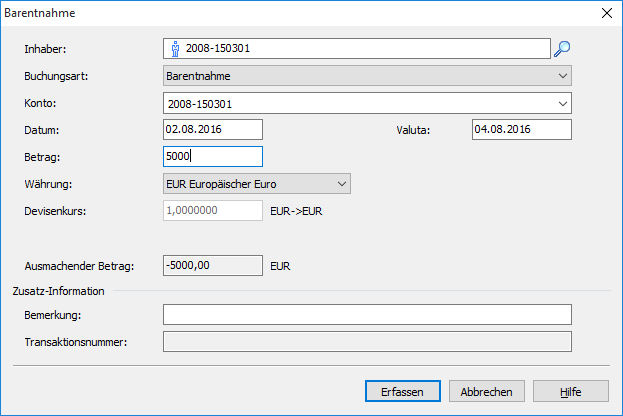This screenshot has width=623, height=416.
Task: Close the Barentnahme dialog window
Action: (x=604, y=13)
